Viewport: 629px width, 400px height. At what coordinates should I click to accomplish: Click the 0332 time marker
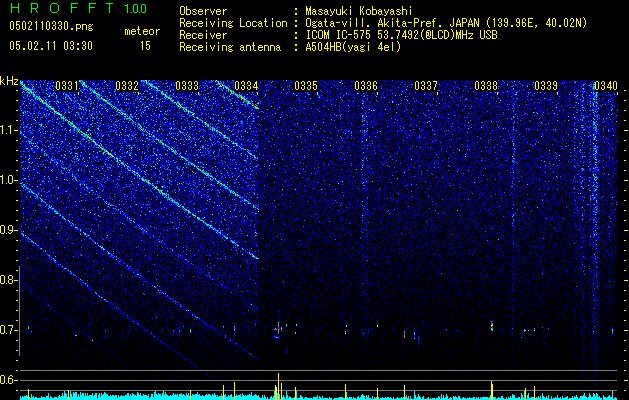(127, 86)
